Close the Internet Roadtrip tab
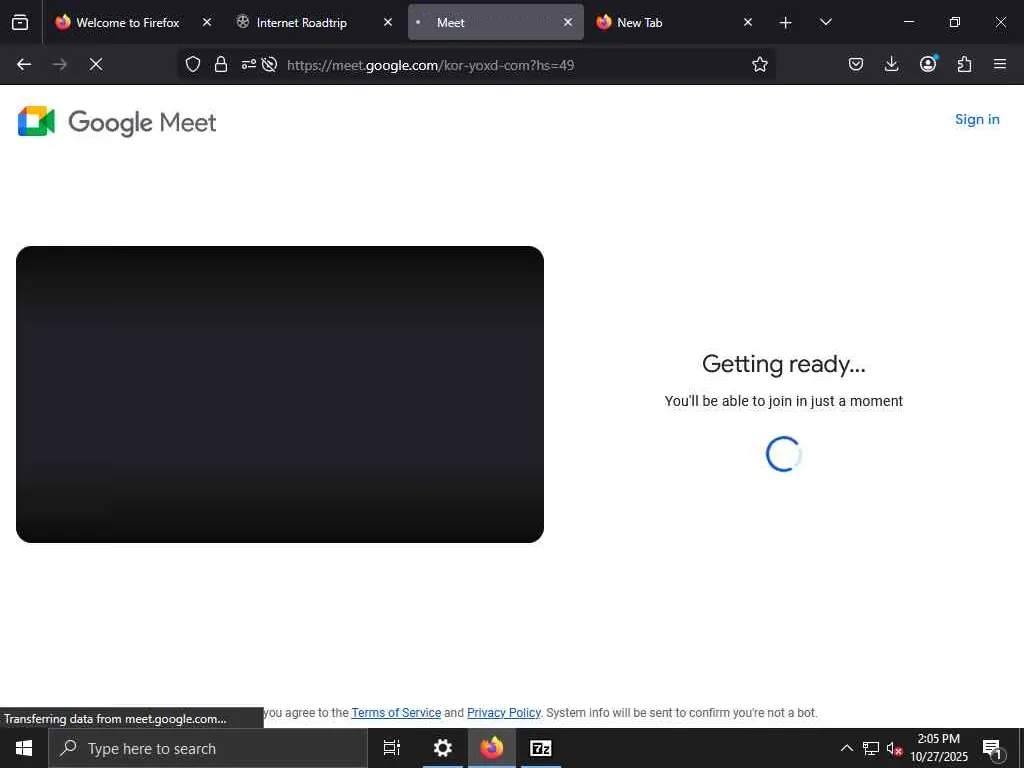This screenshot has height=768, width=1024. (x=388, y=22)
